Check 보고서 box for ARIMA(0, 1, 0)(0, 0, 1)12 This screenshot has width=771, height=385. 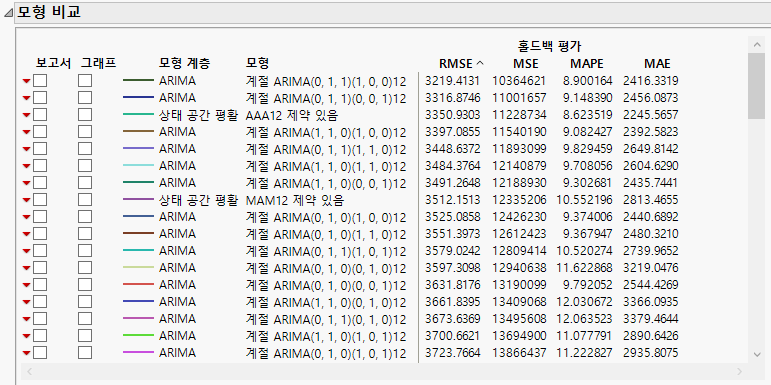click(40, 285)
